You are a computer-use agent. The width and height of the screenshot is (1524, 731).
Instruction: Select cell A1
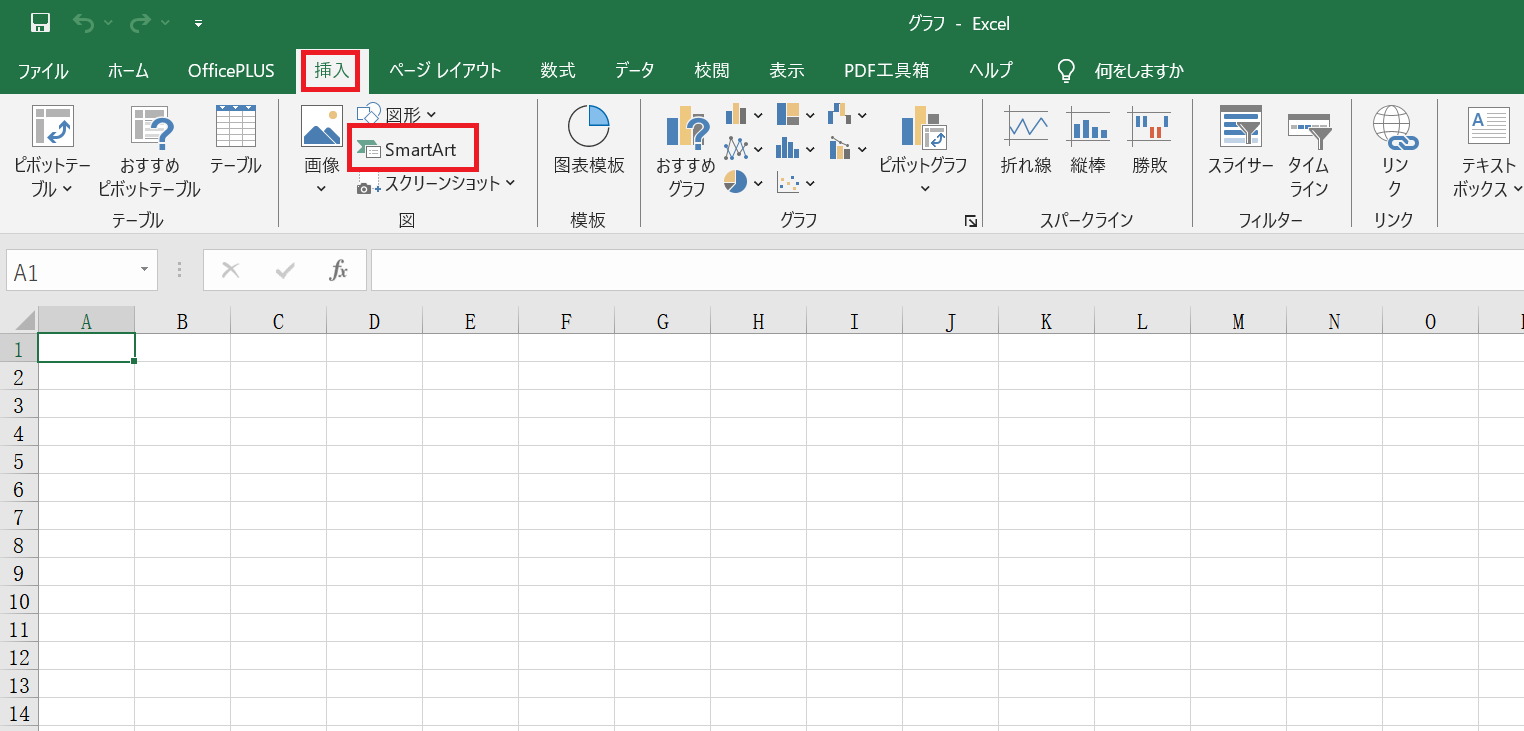tap(86, 347)
